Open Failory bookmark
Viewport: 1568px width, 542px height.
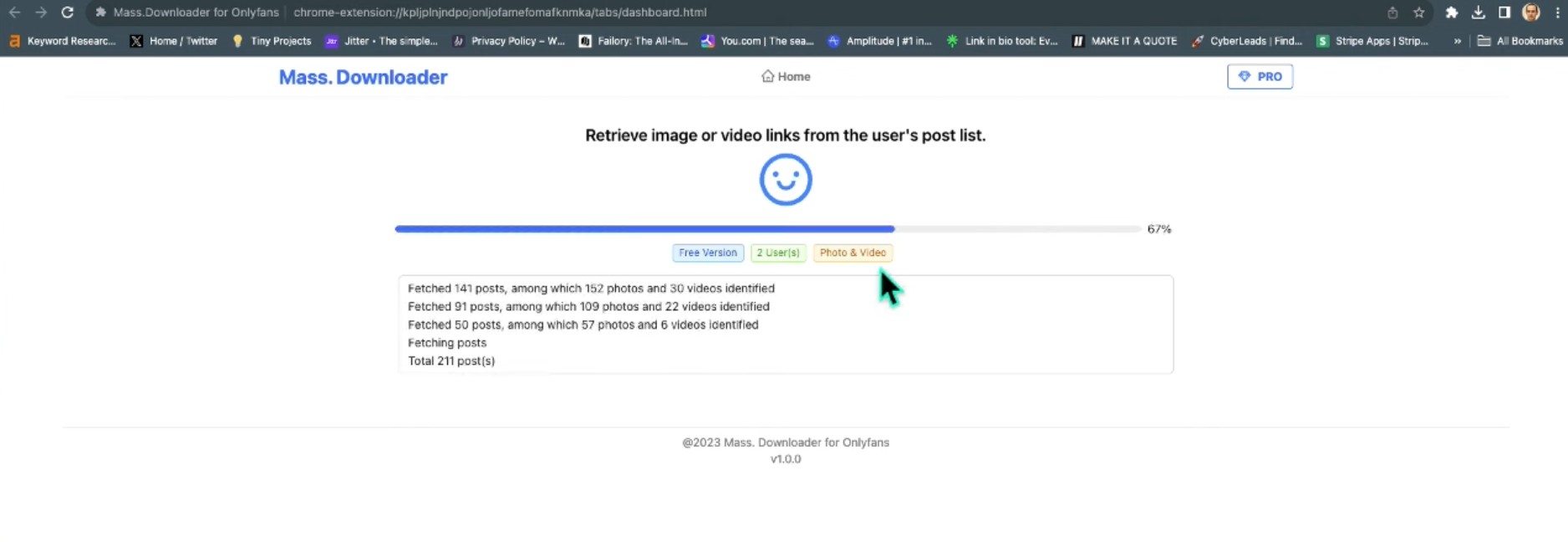634,41
